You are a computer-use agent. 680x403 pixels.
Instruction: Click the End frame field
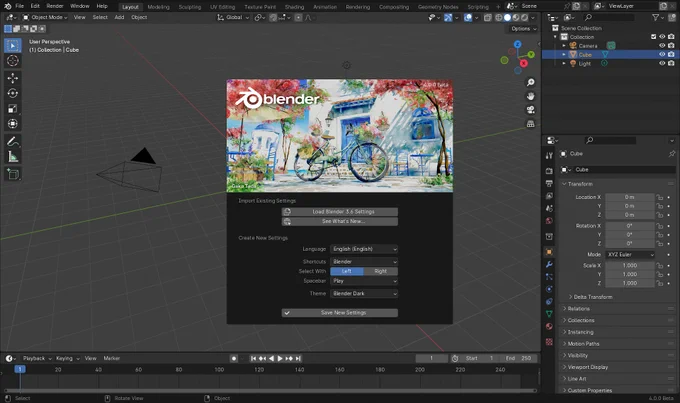(x=520, y=358)
